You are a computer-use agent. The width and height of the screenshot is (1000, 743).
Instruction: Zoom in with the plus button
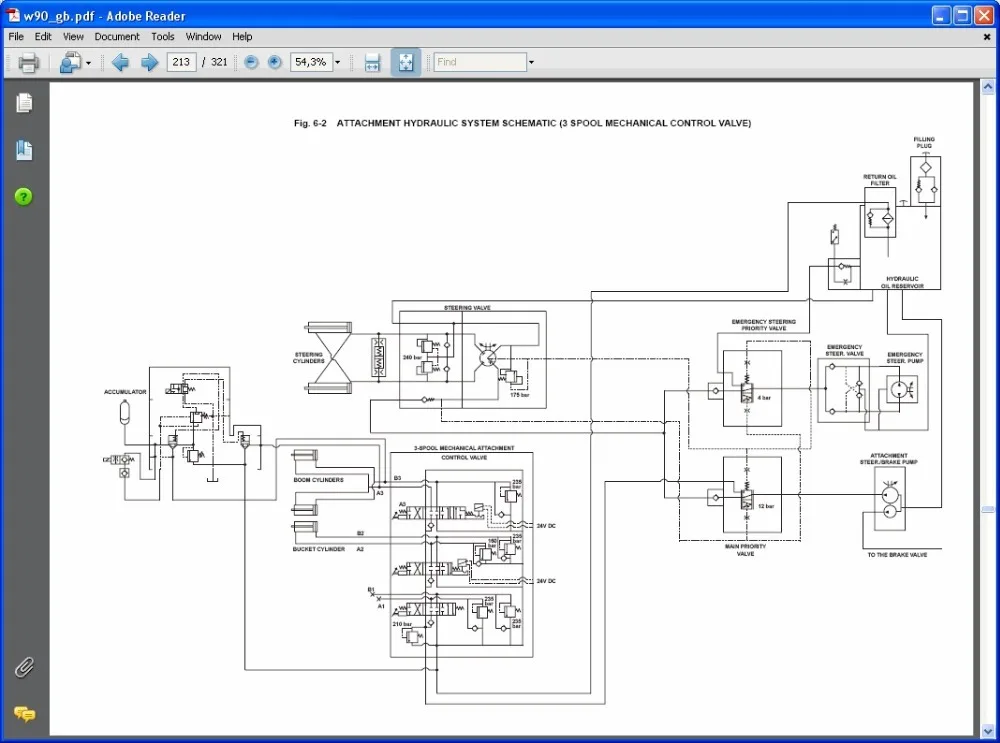tap(274, 62)
